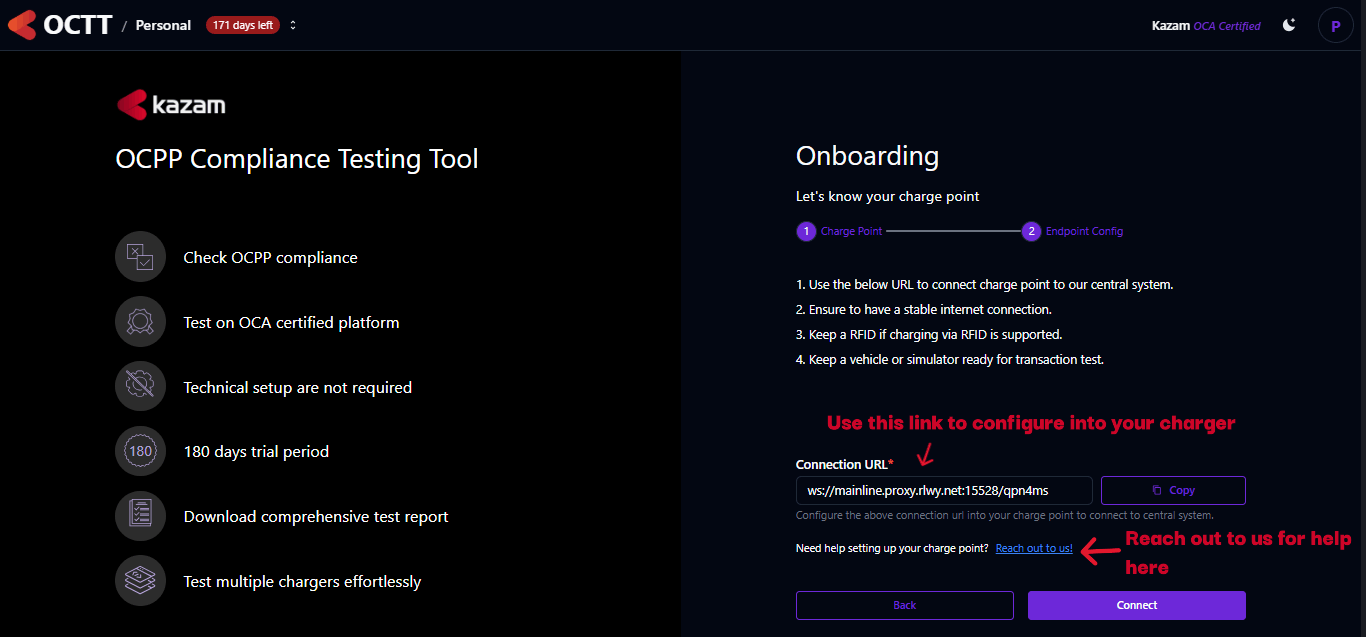1366x637 pixels.
Task: Click the OCPP Compliance Testing Tool title
Action: click(x=297, y=159)
